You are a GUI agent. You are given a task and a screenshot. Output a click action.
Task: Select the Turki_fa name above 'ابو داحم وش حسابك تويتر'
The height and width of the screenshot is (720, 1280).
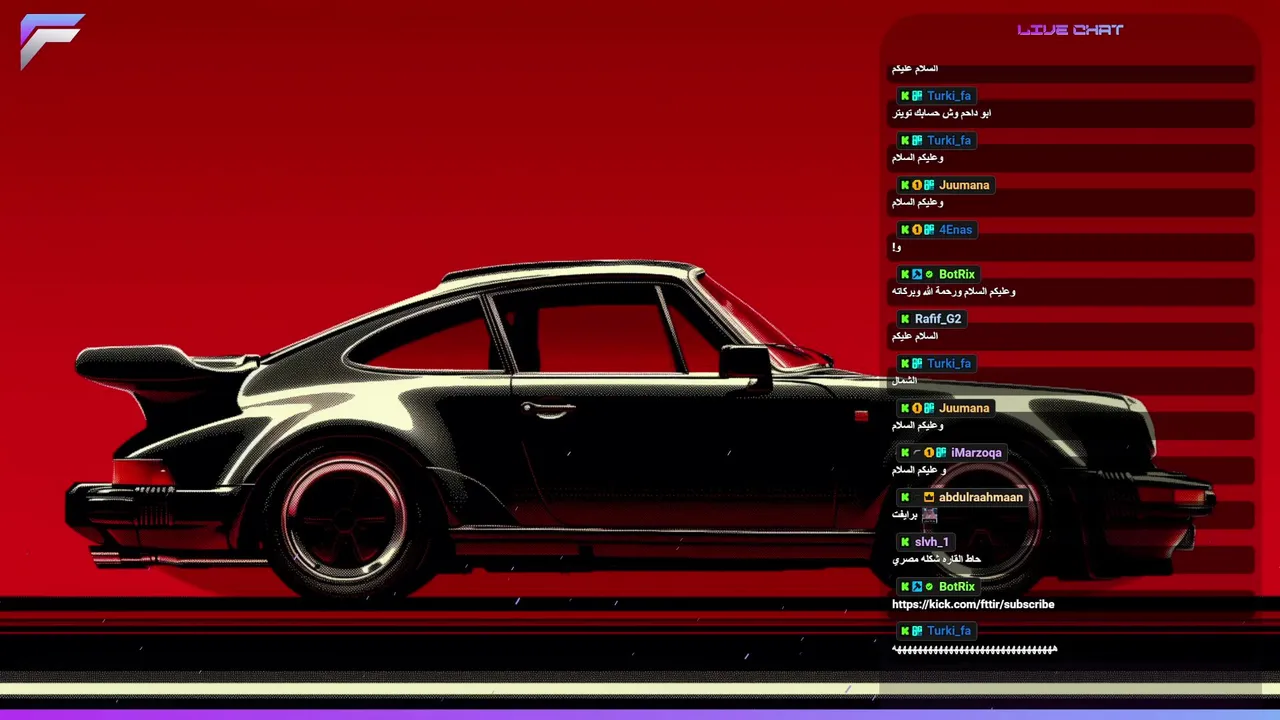tap(949, 96)
